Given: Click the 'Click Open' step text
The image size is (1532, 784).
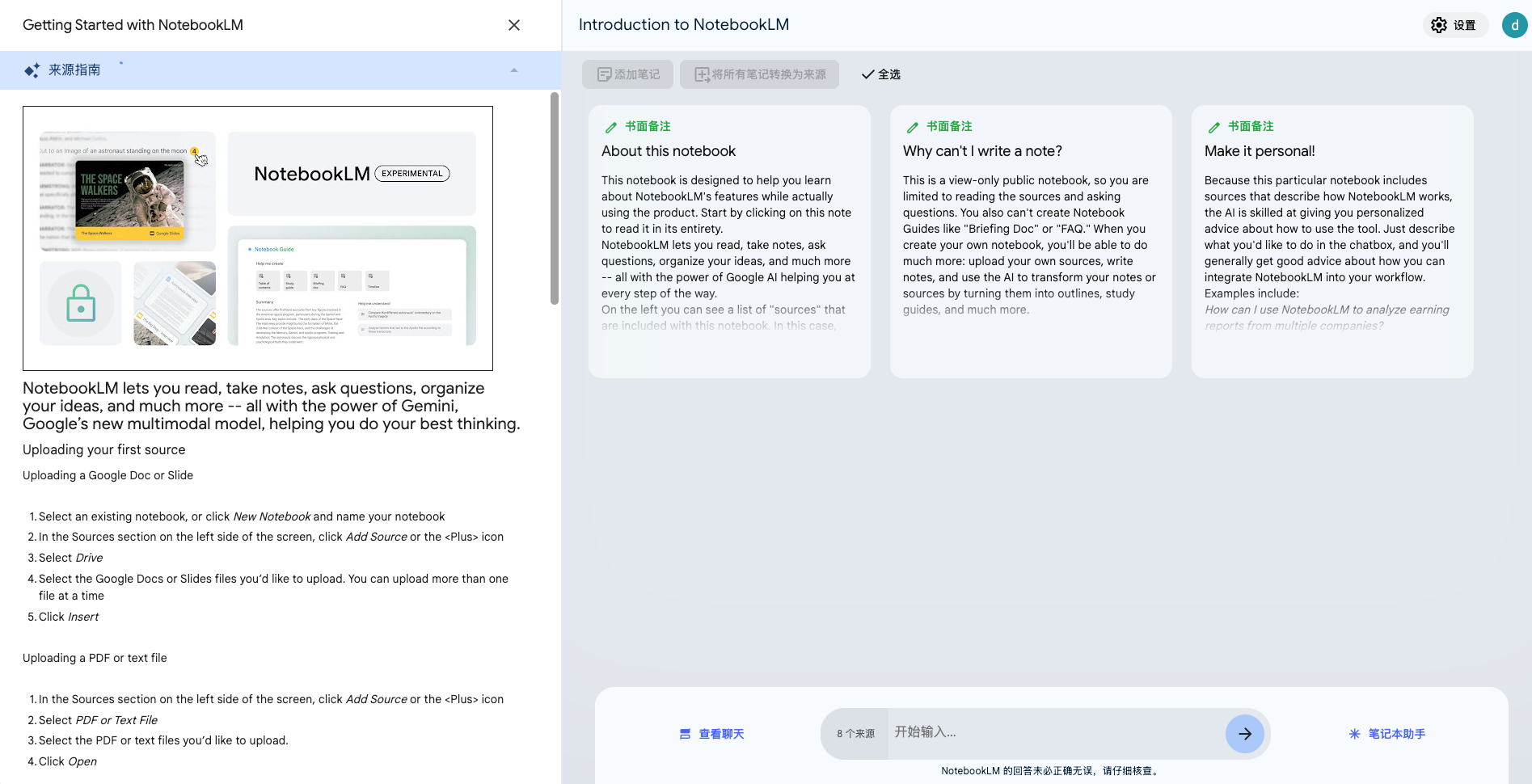Looking at the screenshot, I should pos(68,761).
